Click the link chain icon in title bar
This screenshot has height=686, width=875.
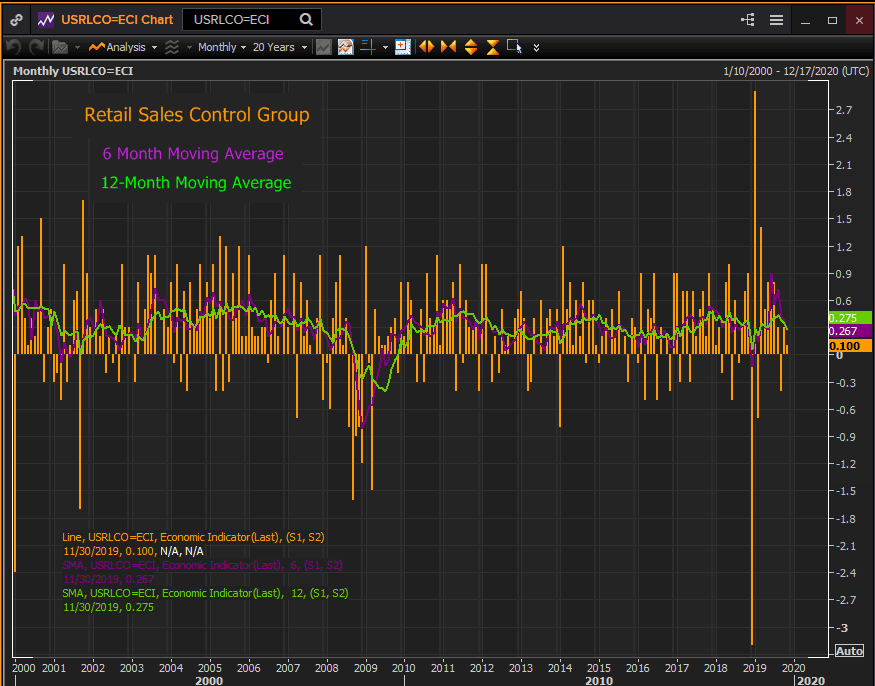tap(17, 19)
